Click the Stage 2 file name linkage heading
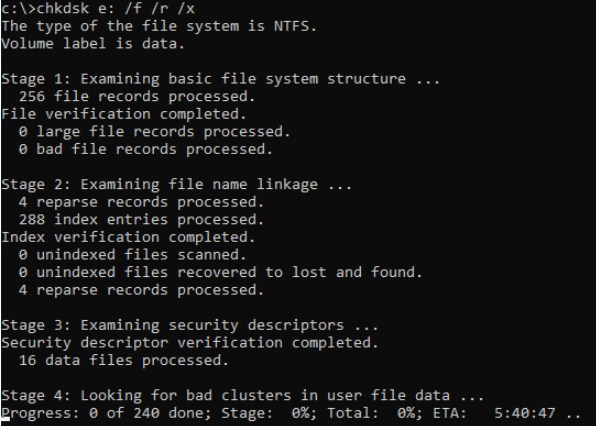The width and height of the screenshot is (598, 426). (176, 185)
